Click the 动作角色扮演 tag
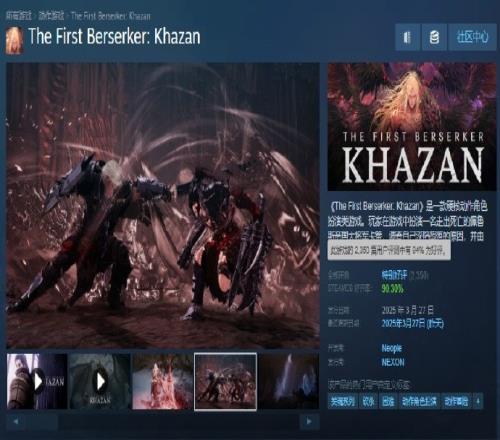Screen dimensions: 500x440 coord(419,401)
